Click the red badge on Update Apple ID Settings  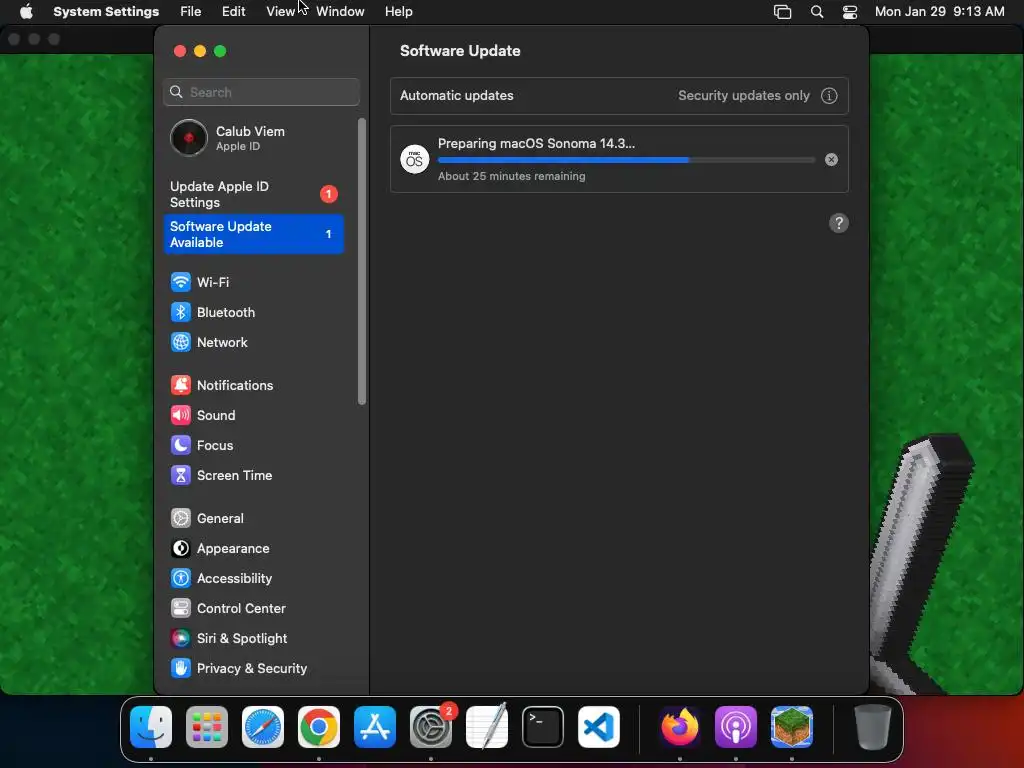point(328,194)
